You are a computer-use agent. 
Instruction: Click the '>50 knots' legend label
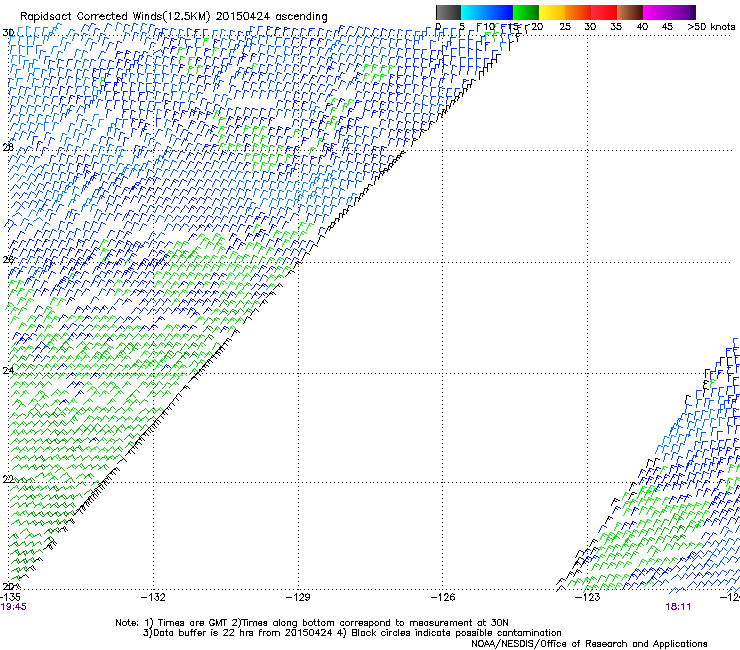[x=711, y=27]
